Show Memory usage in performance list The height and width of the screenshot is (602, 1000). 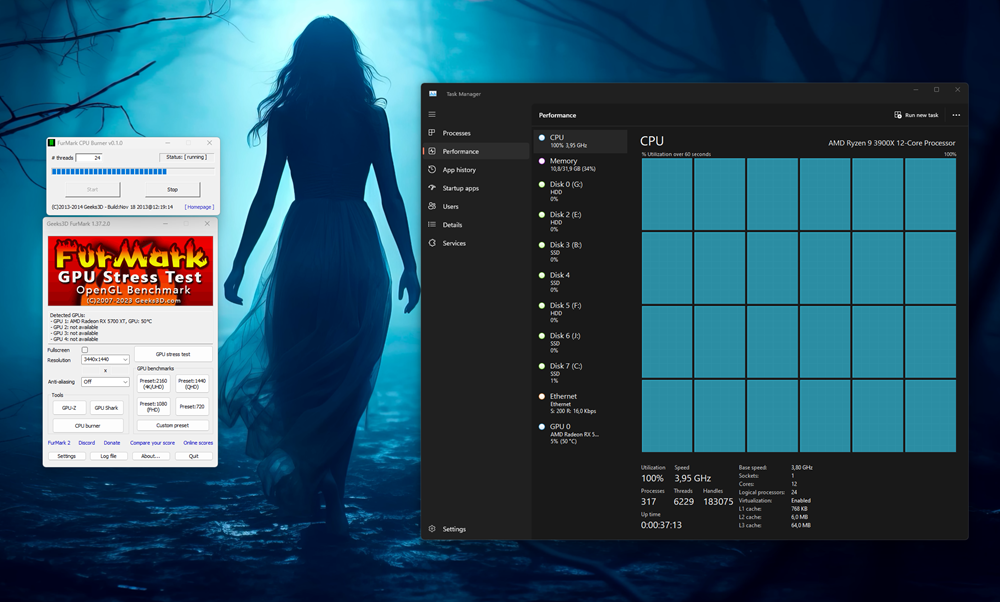point(580,165)
